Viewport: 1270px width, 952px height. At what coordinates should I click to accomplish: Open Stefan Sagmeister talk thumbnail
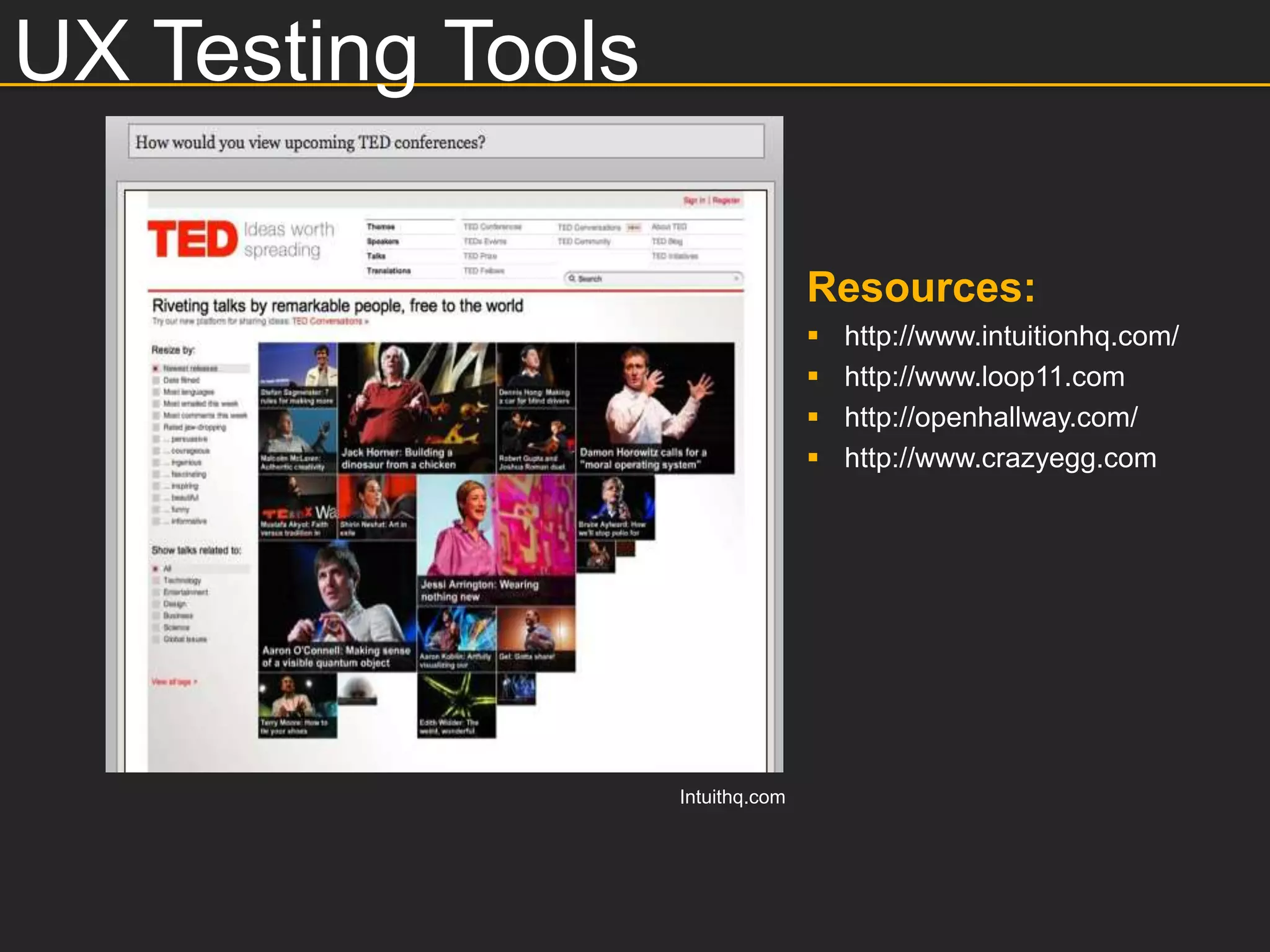(x=298, y=375)
